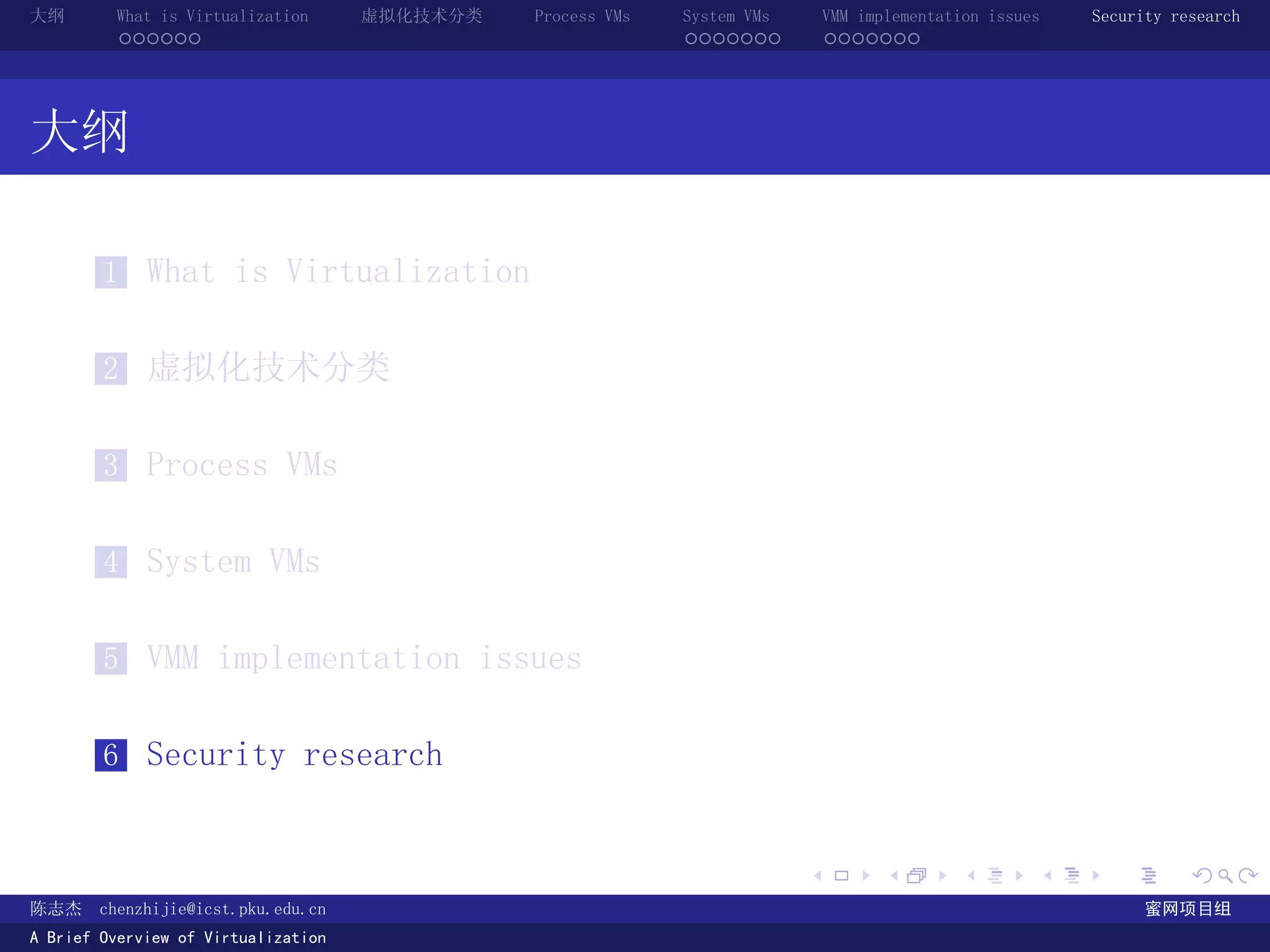1270x952 pixels.
Task: Jump to outline item 虚拟化技术分类
Action: [269, 368]
